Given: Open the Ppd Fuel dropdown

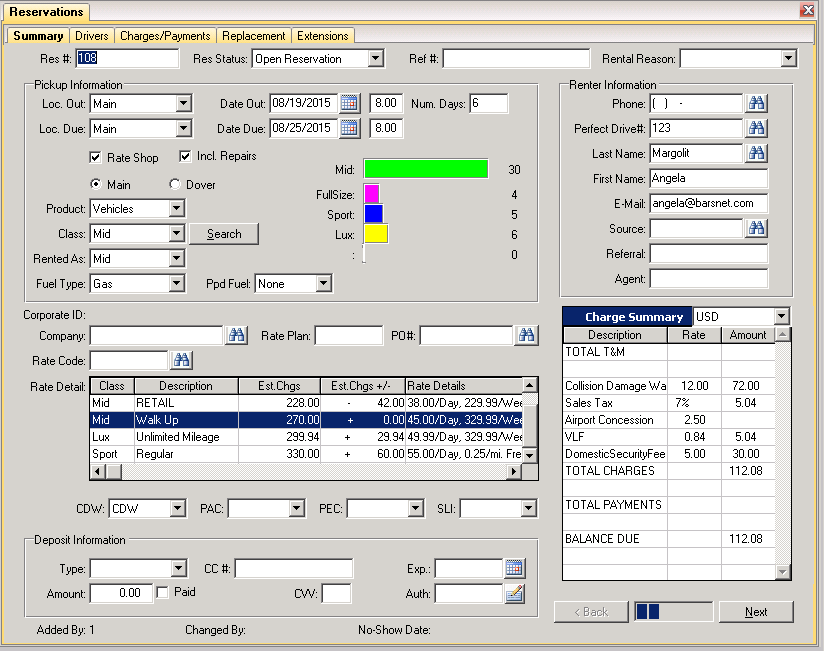Looking at the screenshot, I should click(x=324, y=284).
